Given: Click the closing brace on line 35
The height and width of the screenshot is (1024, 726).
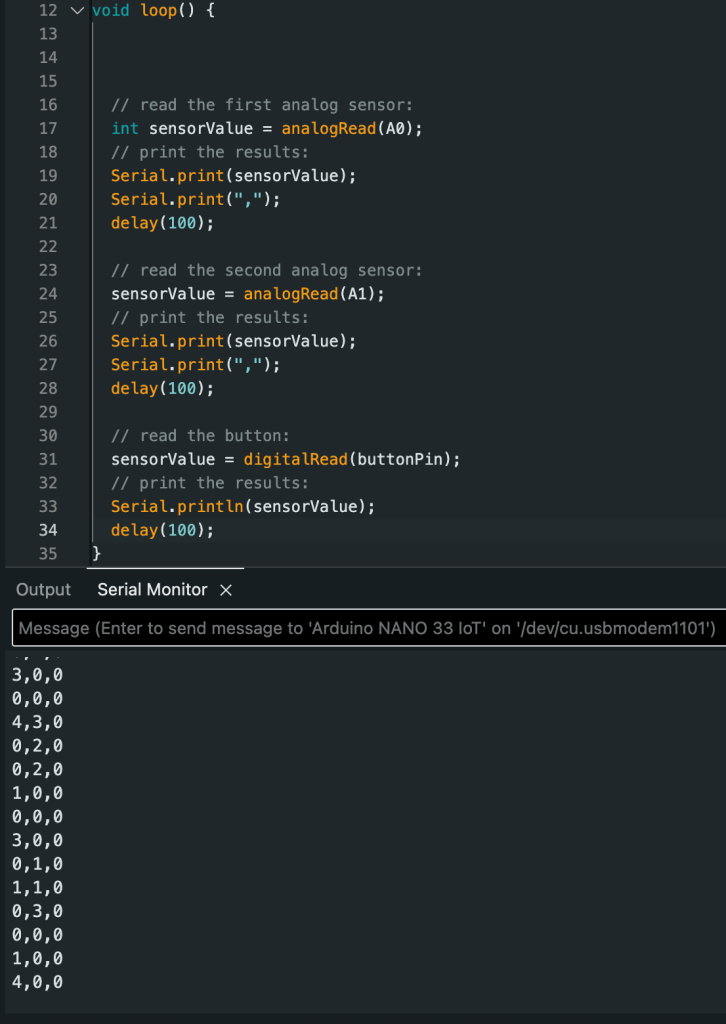Looking at the screenshot, I should (x=96, y=553).
